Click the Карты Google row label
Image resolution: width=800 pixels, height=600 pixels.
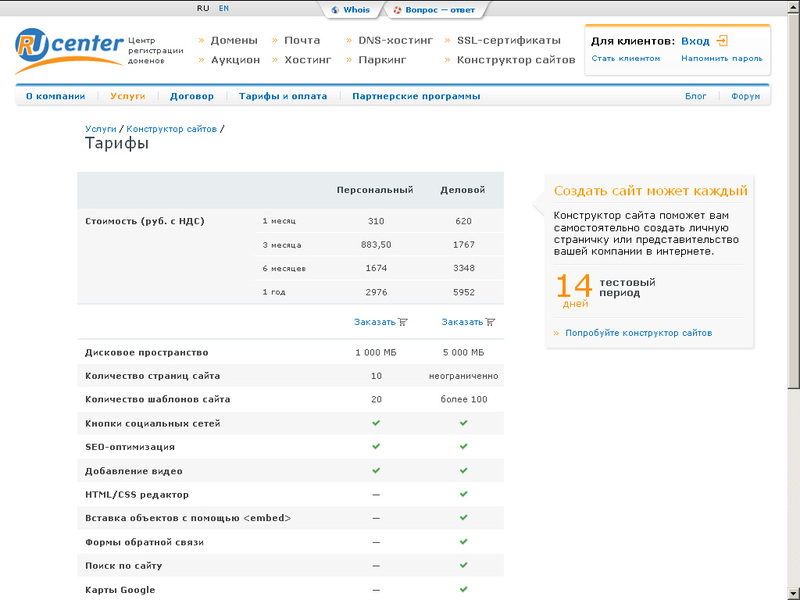click(120, 590)
